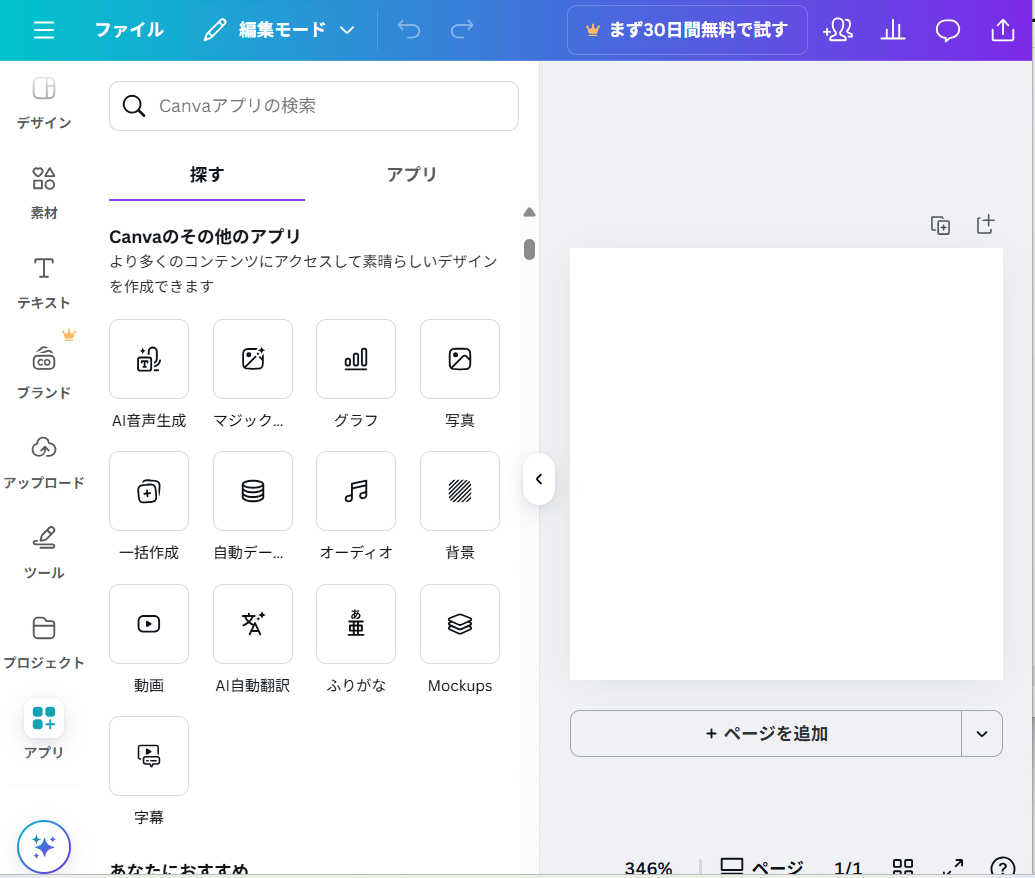Click the 1/1 page counter
The width and height of the screenshot is (1035, 878).
pyautogui.click(x=848, y=867)
